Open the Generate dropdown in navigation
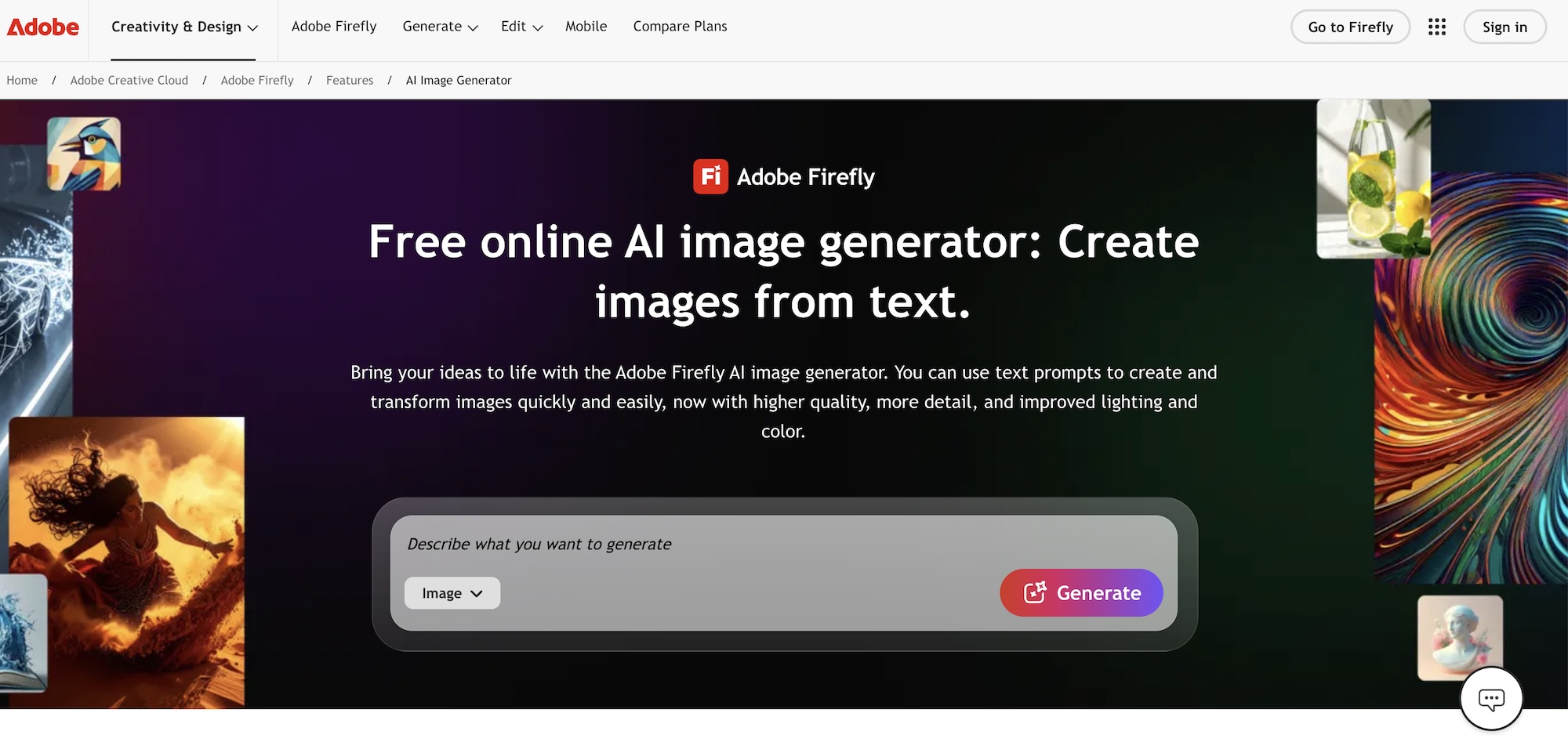 pos(440,27)
